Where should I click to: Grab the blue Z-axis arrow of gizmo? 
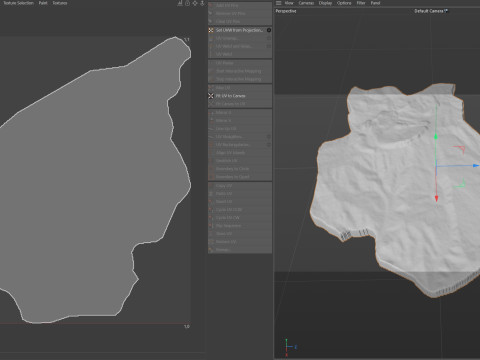(476, 165)
